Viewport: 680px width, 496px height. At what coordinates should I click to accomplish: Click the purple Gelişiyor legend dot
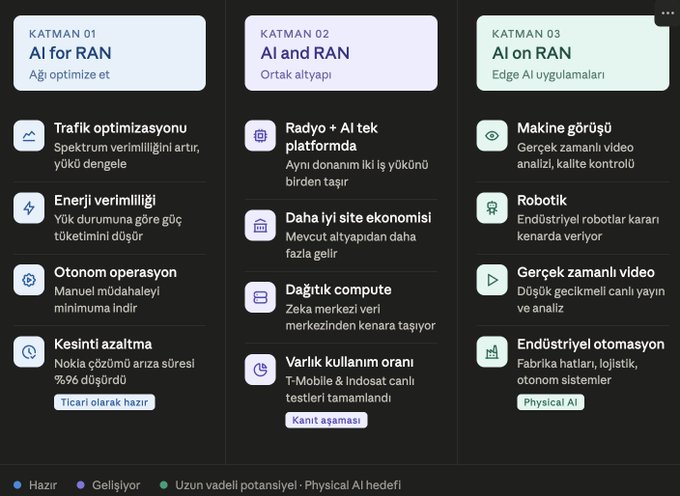tap(80, 485)
